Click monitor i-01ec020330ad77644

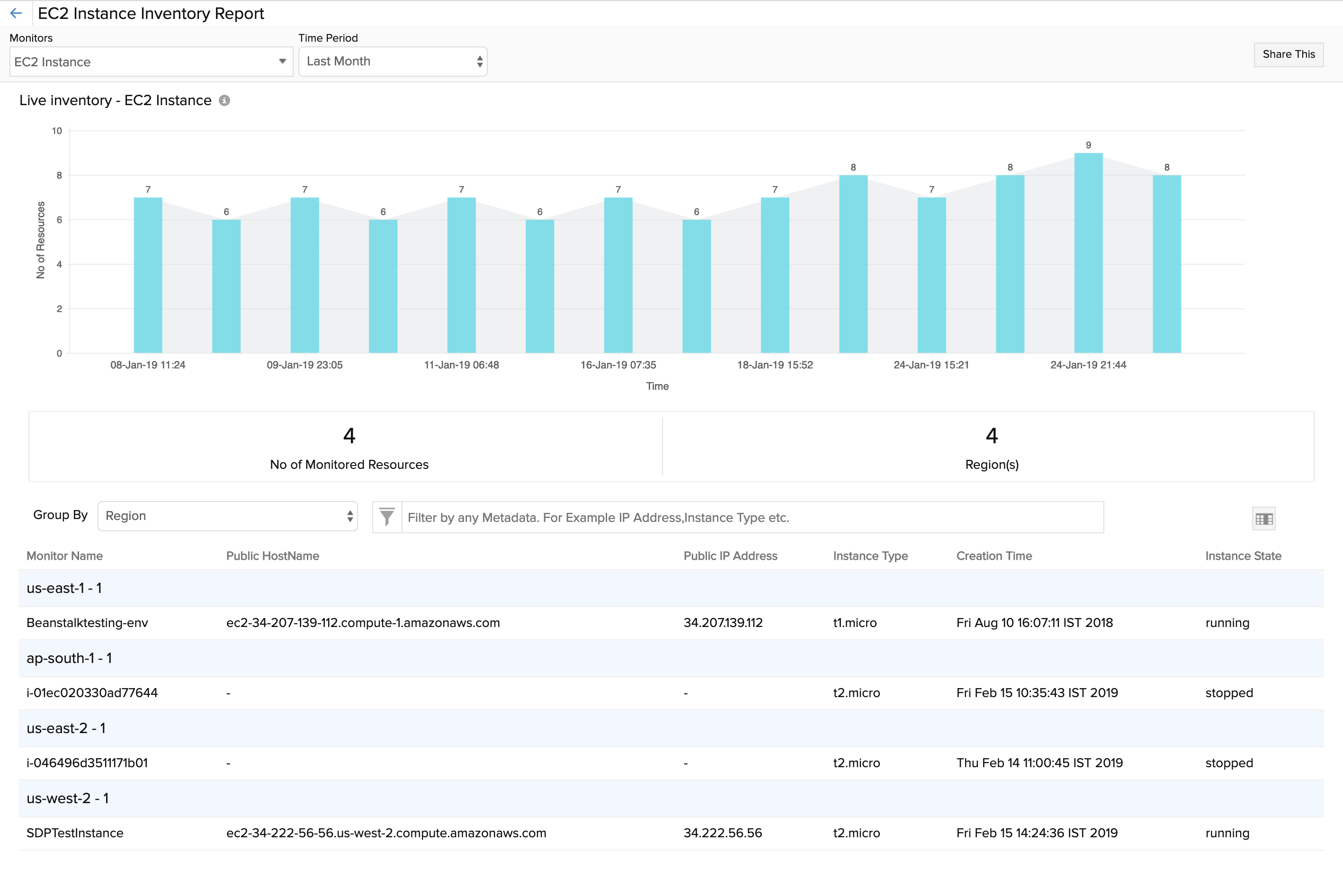point(92,693)
